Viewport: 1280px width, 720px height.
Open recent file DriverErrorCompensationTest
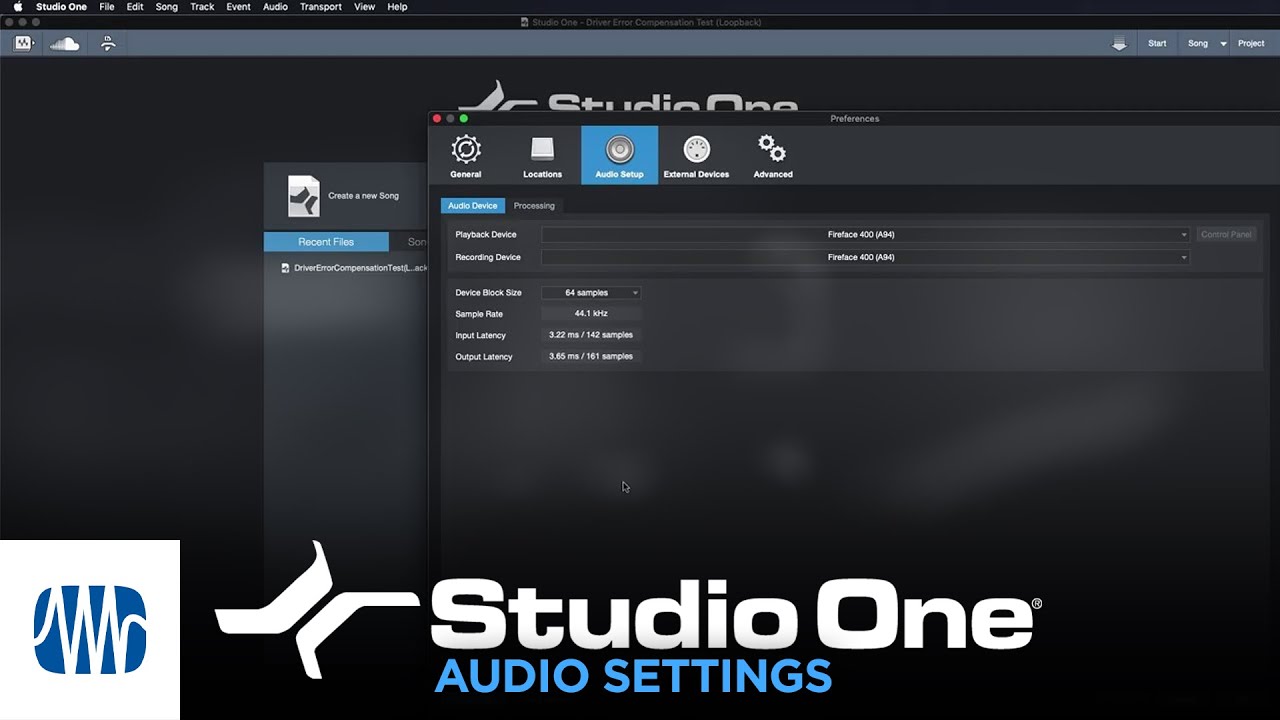355,268
